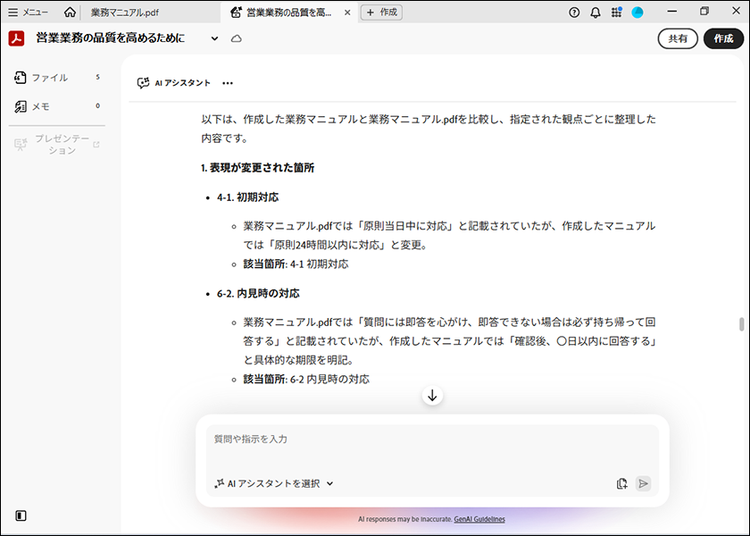Screen dimensions: 750x536
Task: Open the メモ notes panel
Action: click(x=40, y=106)
